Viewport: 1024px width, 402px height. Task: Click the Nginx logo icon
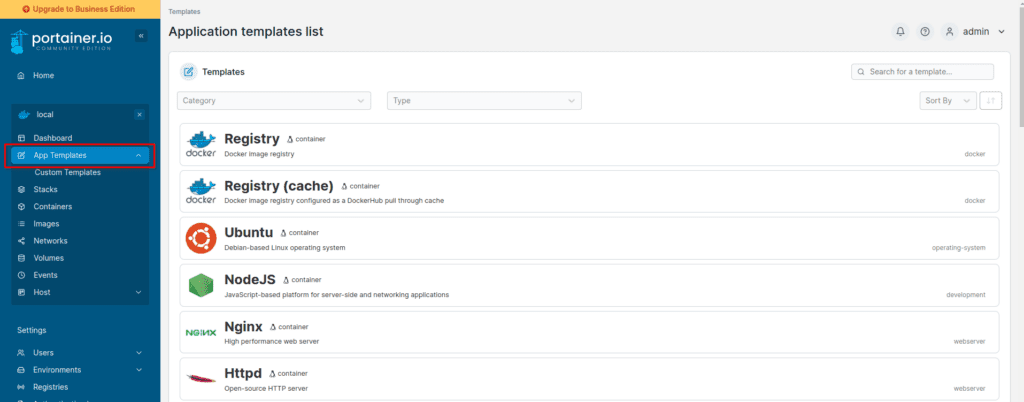[200, 333]
